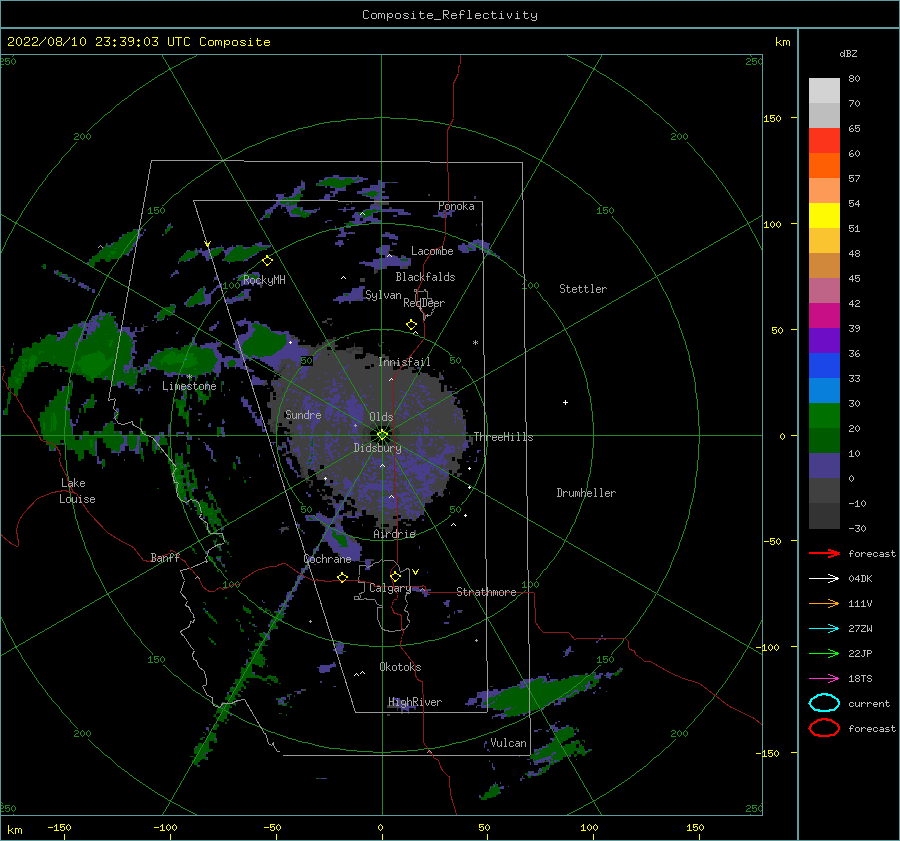Click the ThreeHills city label
Viewport: 900px width, 841px height.
[503, 437]
